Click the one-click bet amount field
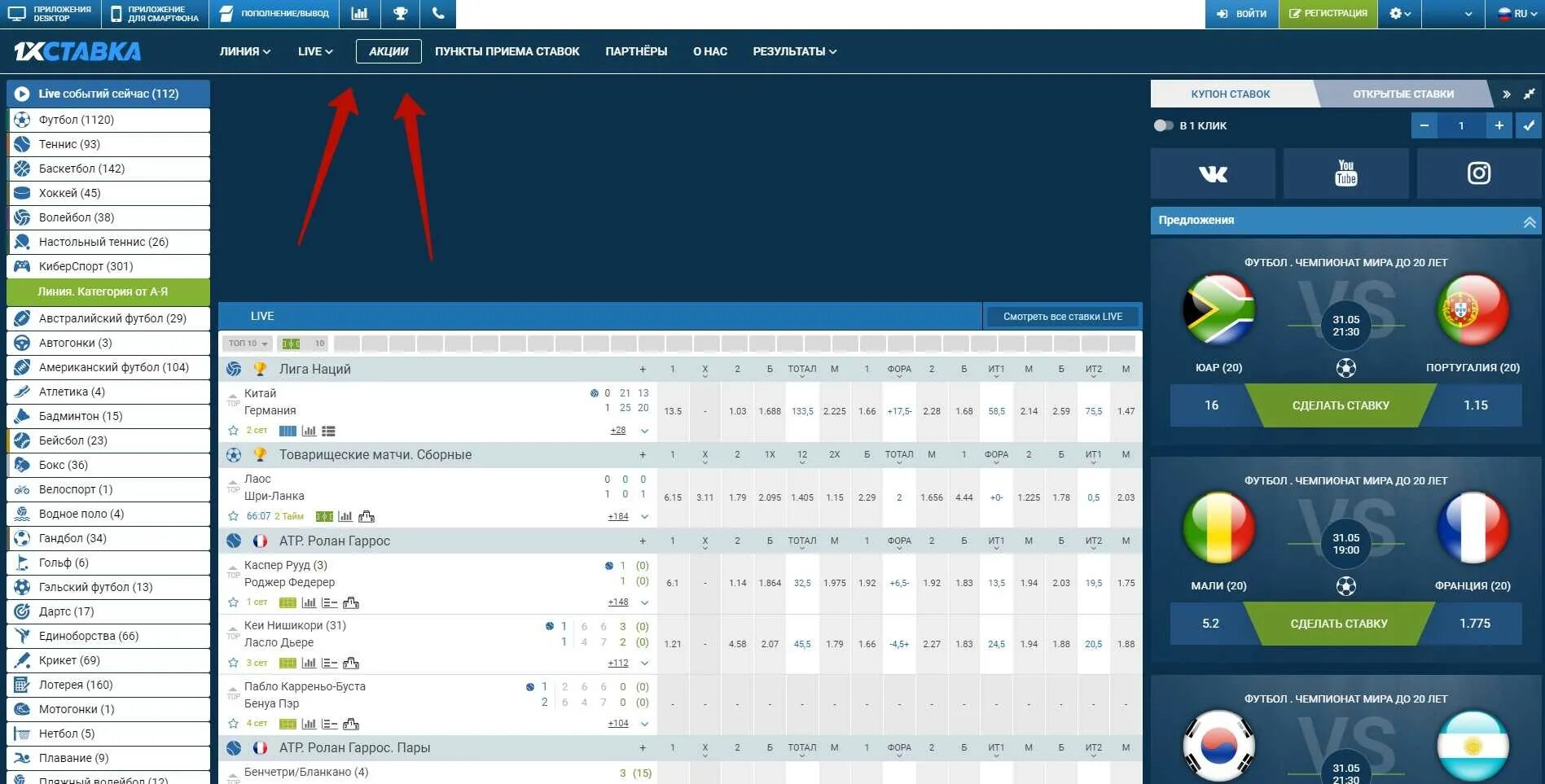Viewport: 1545px width, 784px height. coord(1461,125)
